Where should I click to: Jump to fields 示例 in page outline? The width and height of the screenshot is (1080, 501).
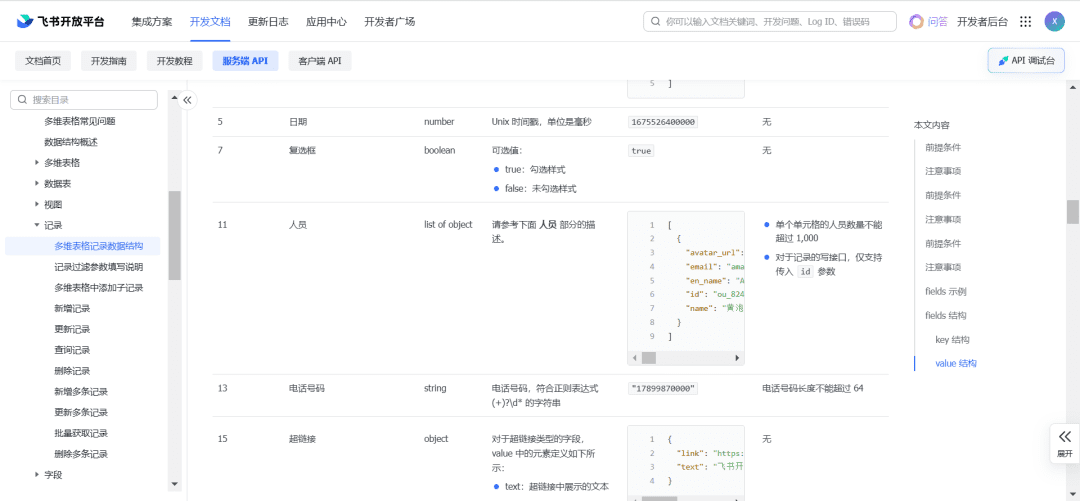point(945,291)
